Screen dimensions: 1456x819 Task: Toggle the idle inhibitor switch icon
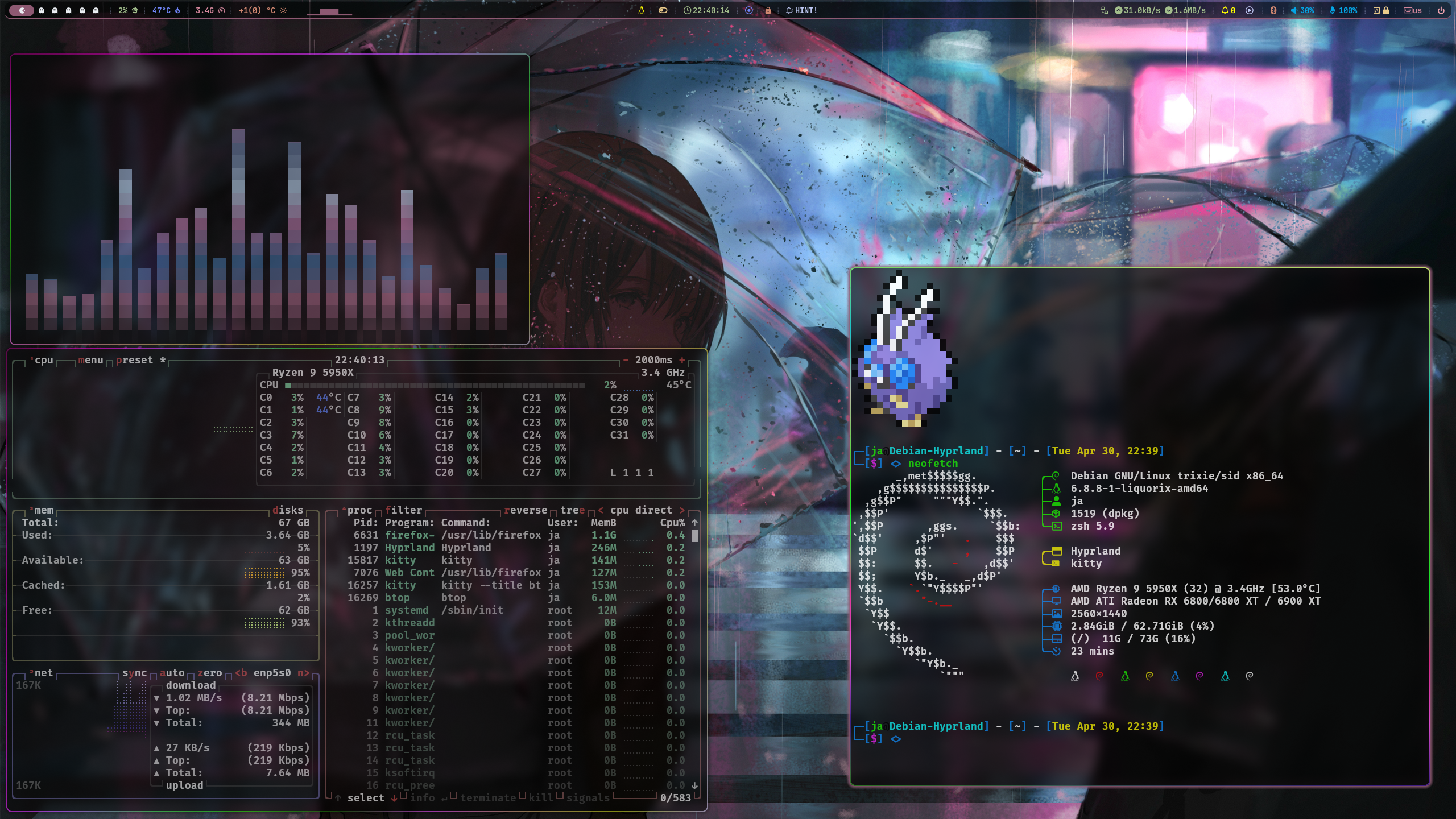[x=663, y=10]
